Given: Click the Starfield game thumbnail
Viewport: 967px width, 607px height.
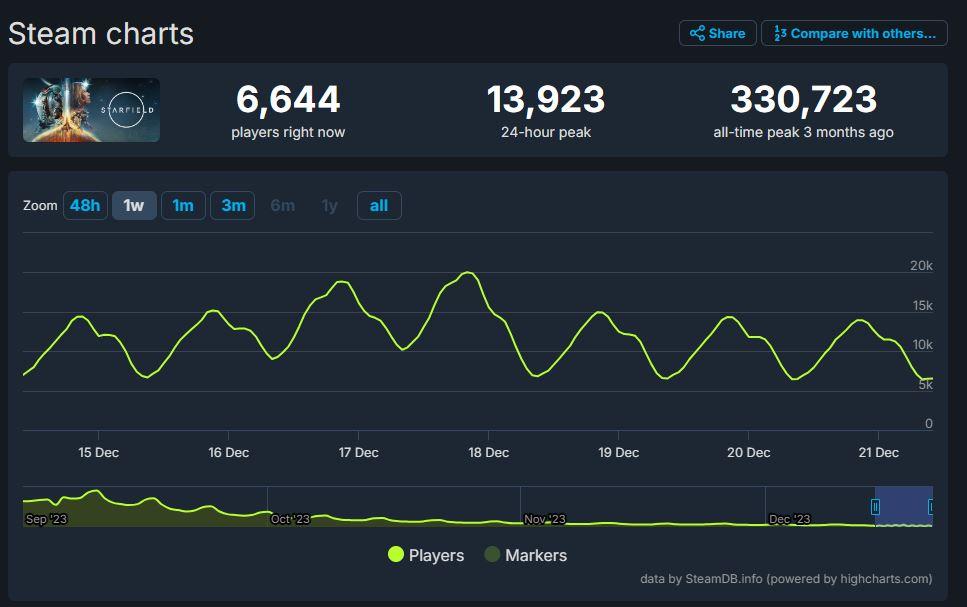Looking at the screenshot, I should [91, 110].
